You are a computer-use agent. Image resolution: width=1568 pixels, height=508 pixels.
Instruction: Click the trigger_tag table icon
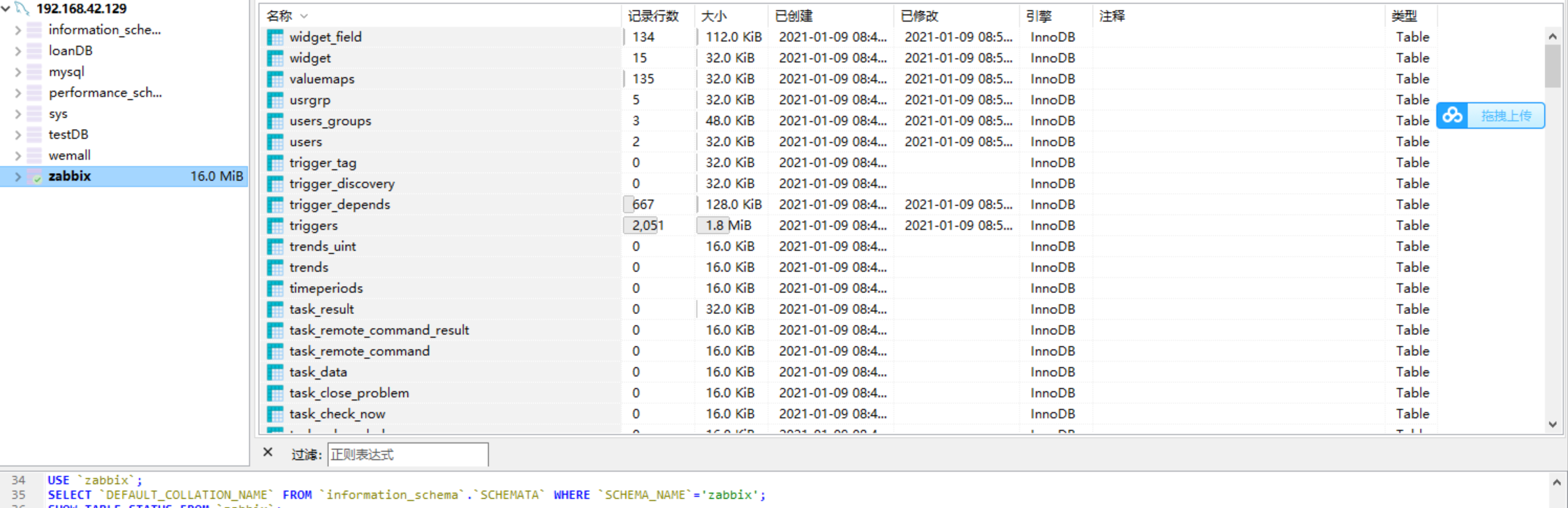(275, 163)
